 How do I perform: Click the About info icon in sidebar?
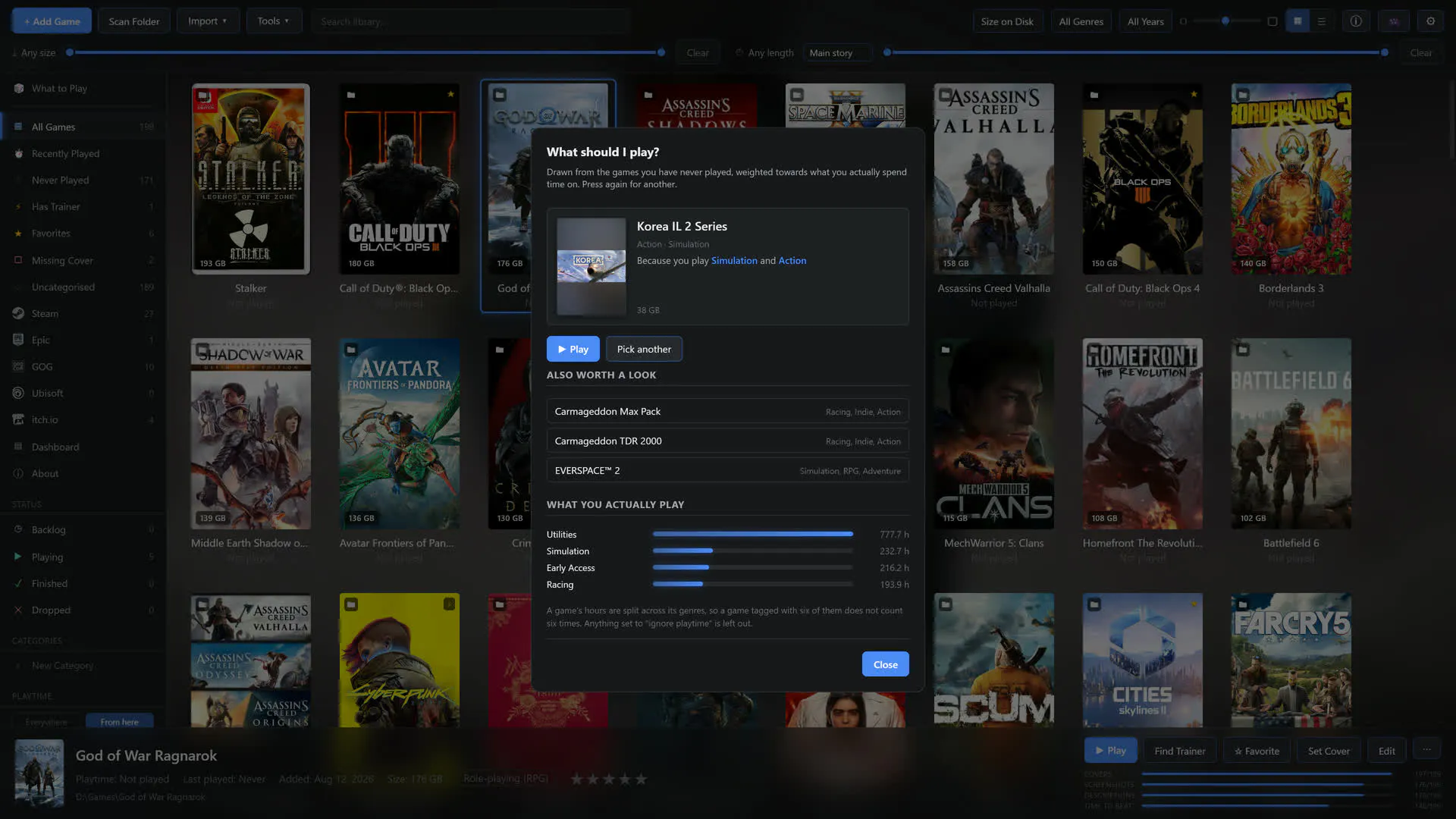18,473
